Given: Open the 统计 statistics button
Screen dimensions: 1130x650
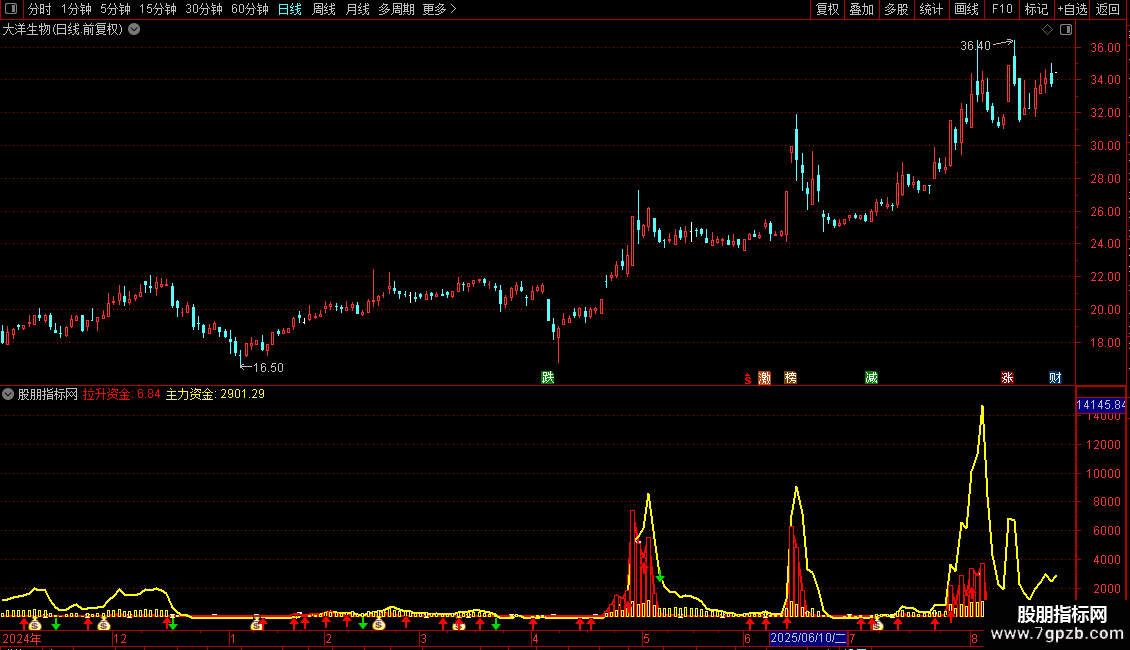Looking at the screenshot, I should pyautogui.click(x=930, y=9).
